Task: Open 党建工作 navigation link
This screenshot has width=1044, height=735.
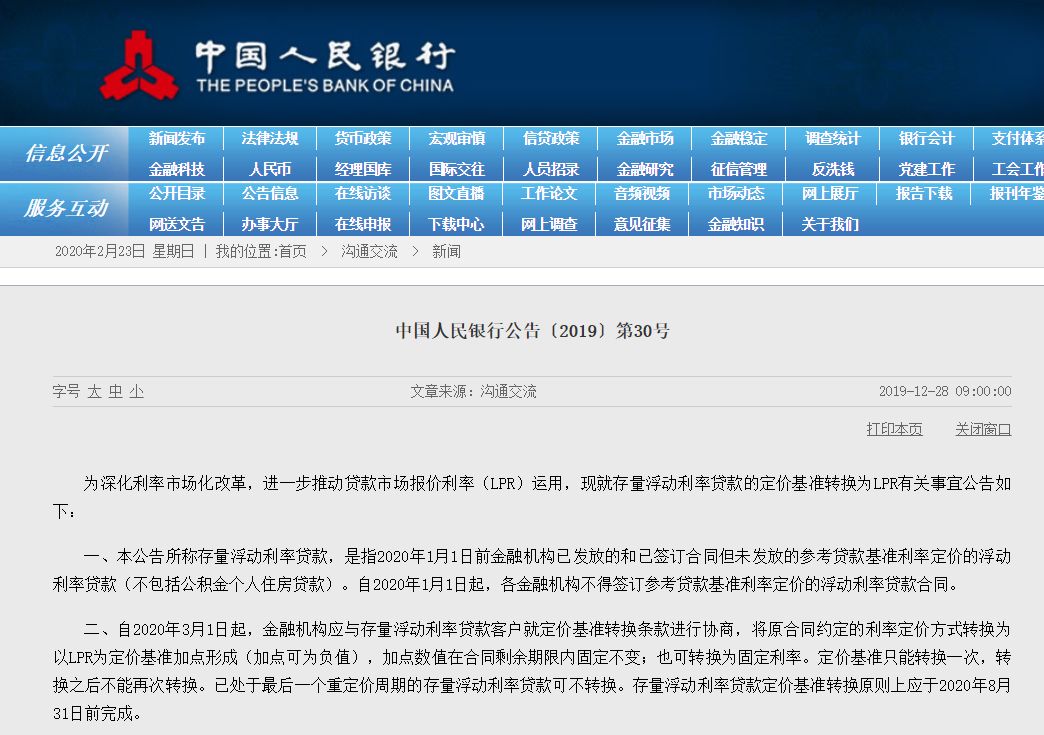Action: 926,169
